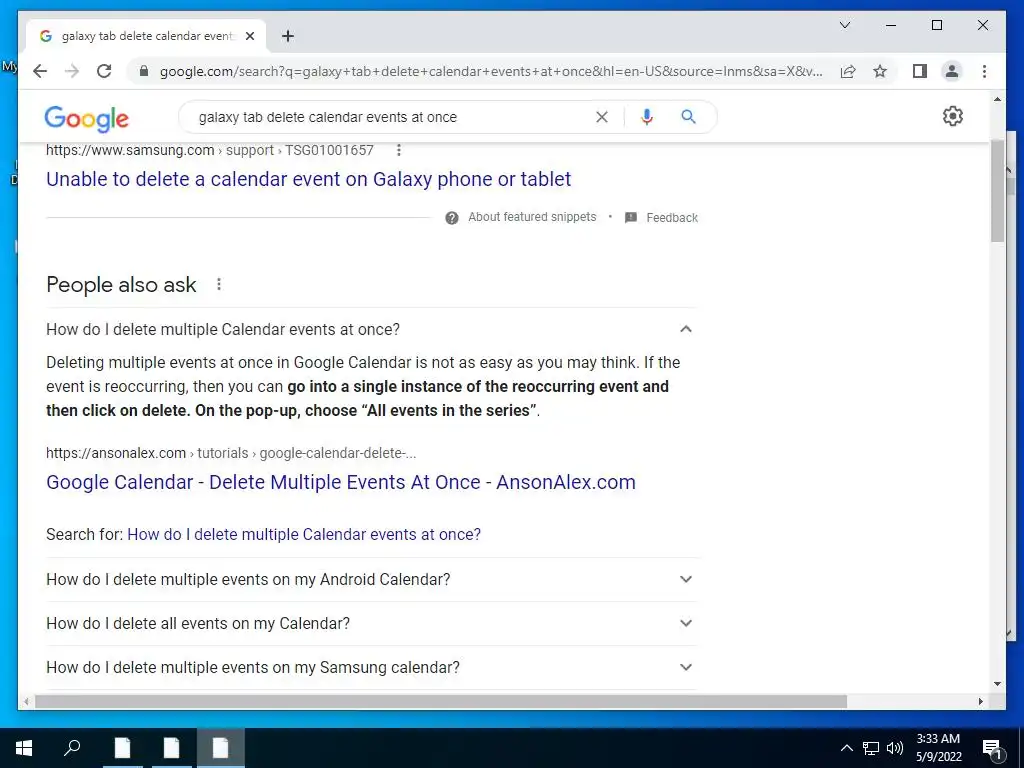Open the first taskbar file icon
Image resolution: width=1024 pixels, height=768 pixels.
122,748
